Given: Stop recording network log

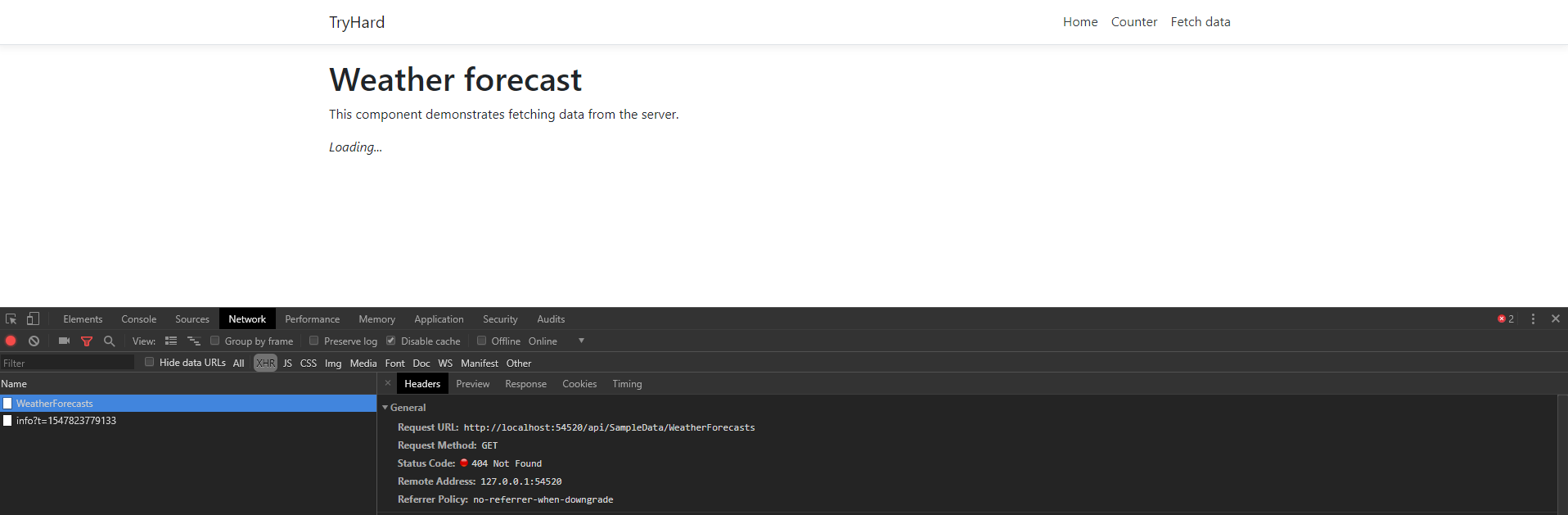Looking at the screenshot, I should click(11, 341).
